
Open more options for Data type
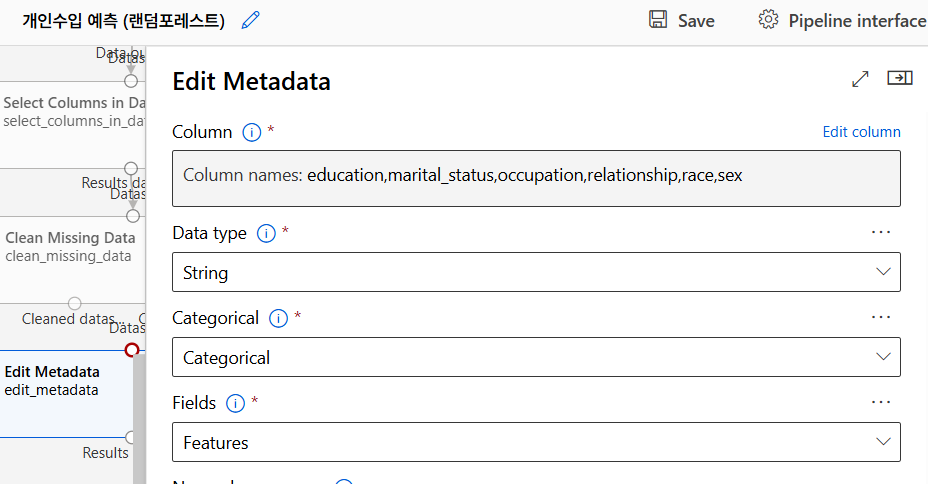coord(880,232)
